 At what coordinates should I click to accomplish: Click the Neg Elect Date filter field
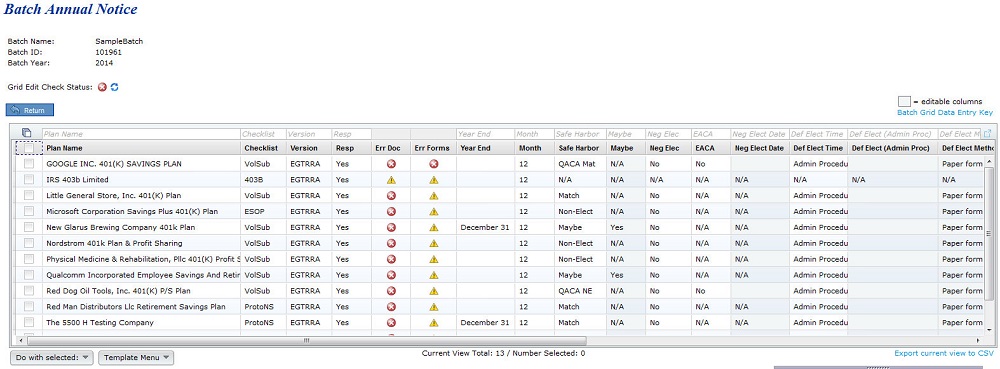pos(760,134)
